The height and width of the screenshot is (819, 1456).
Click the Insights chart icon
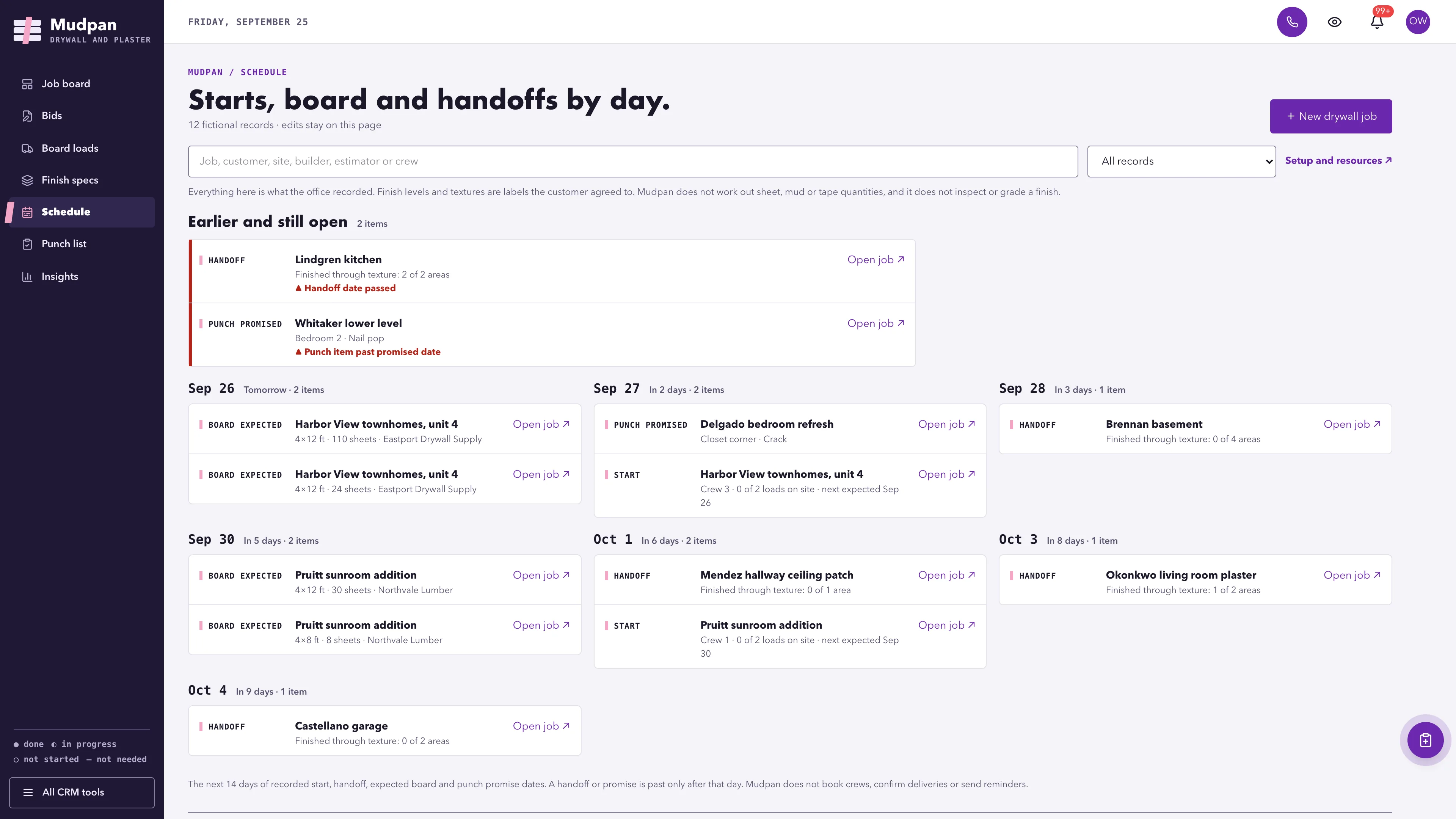(27, 276)
